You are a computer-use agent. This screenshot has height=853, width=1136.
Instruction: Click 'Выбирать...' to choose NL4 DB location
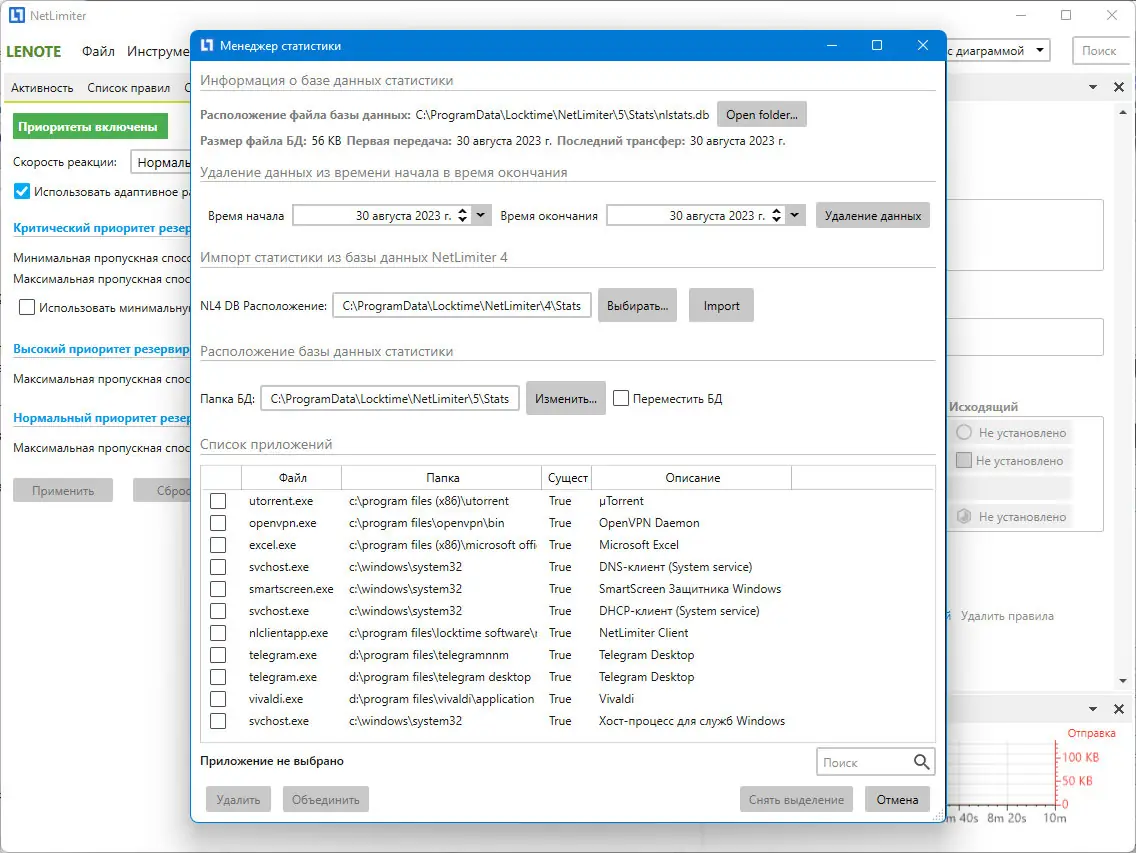point(638,306)
